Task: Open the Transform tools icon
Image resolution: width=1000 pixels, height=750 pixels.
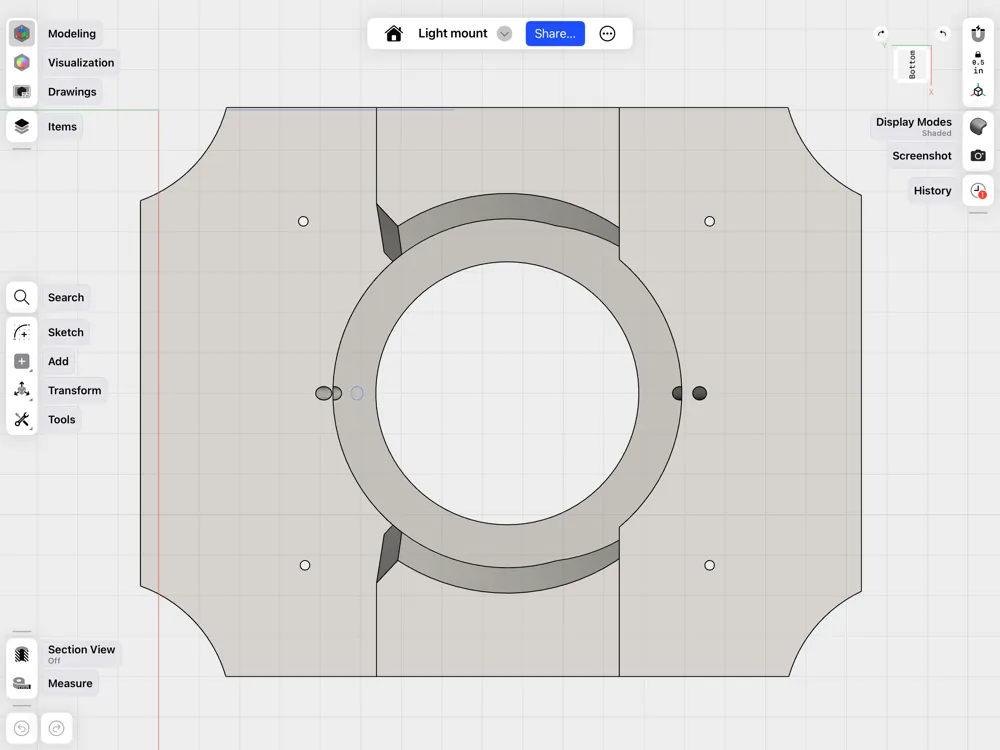Action: point(22,390)
